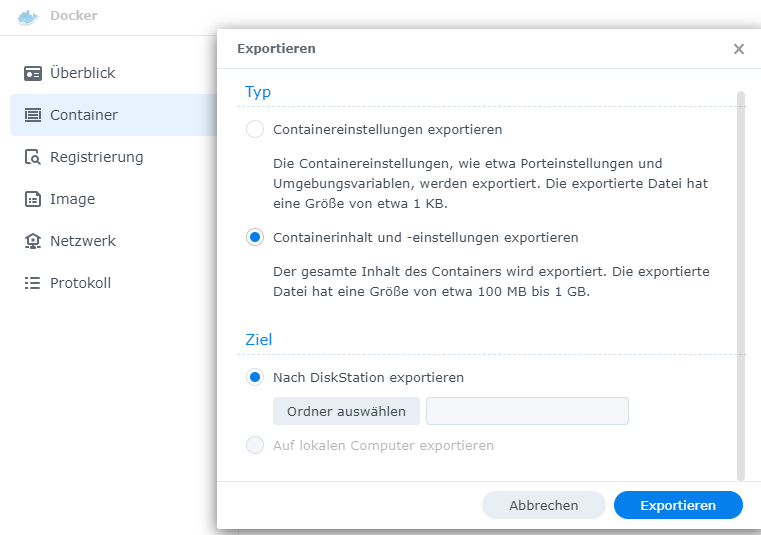This screenshot has height=535, width=761.
Task: Open the Netzwerk menu label
Action: coord(83,241)
